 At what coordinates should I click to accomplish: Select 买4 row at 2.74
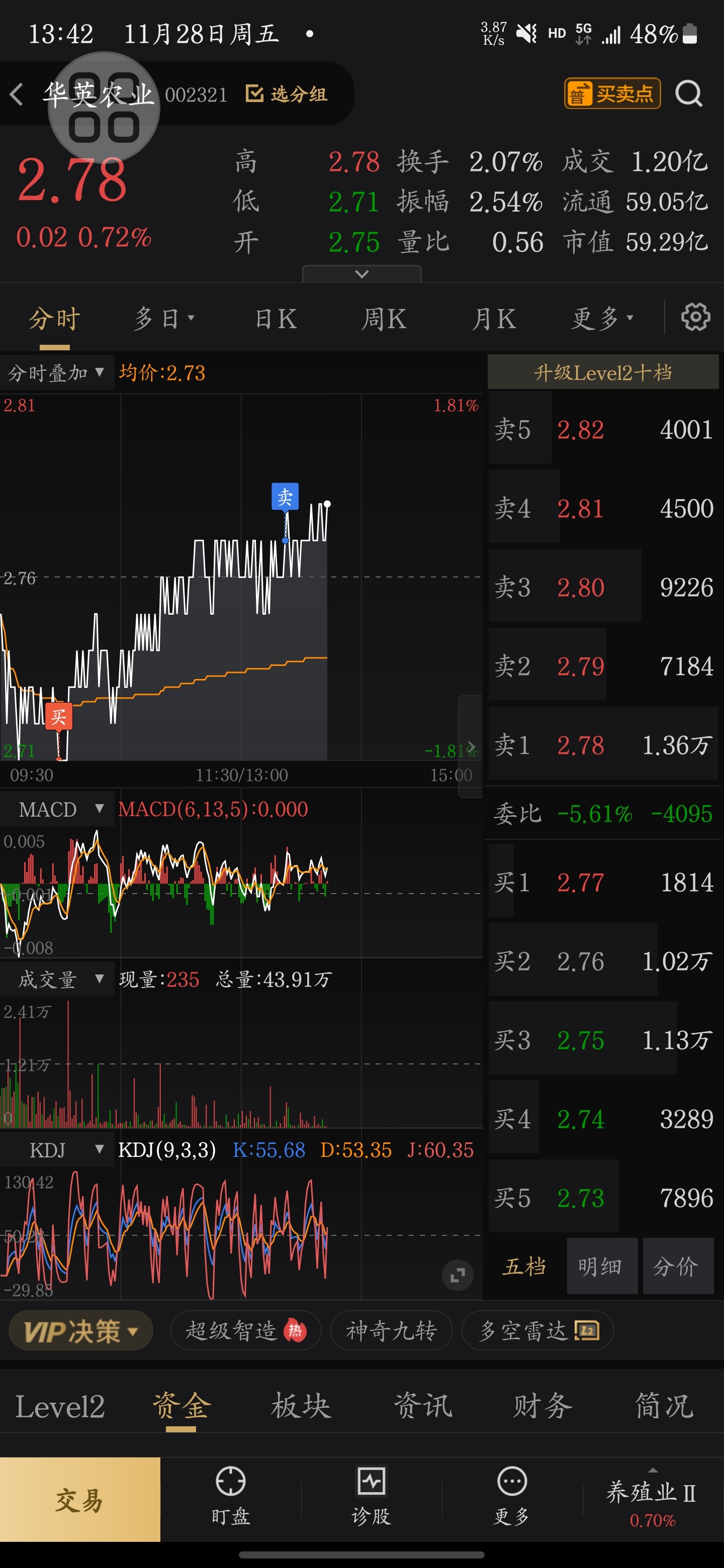603,1118
